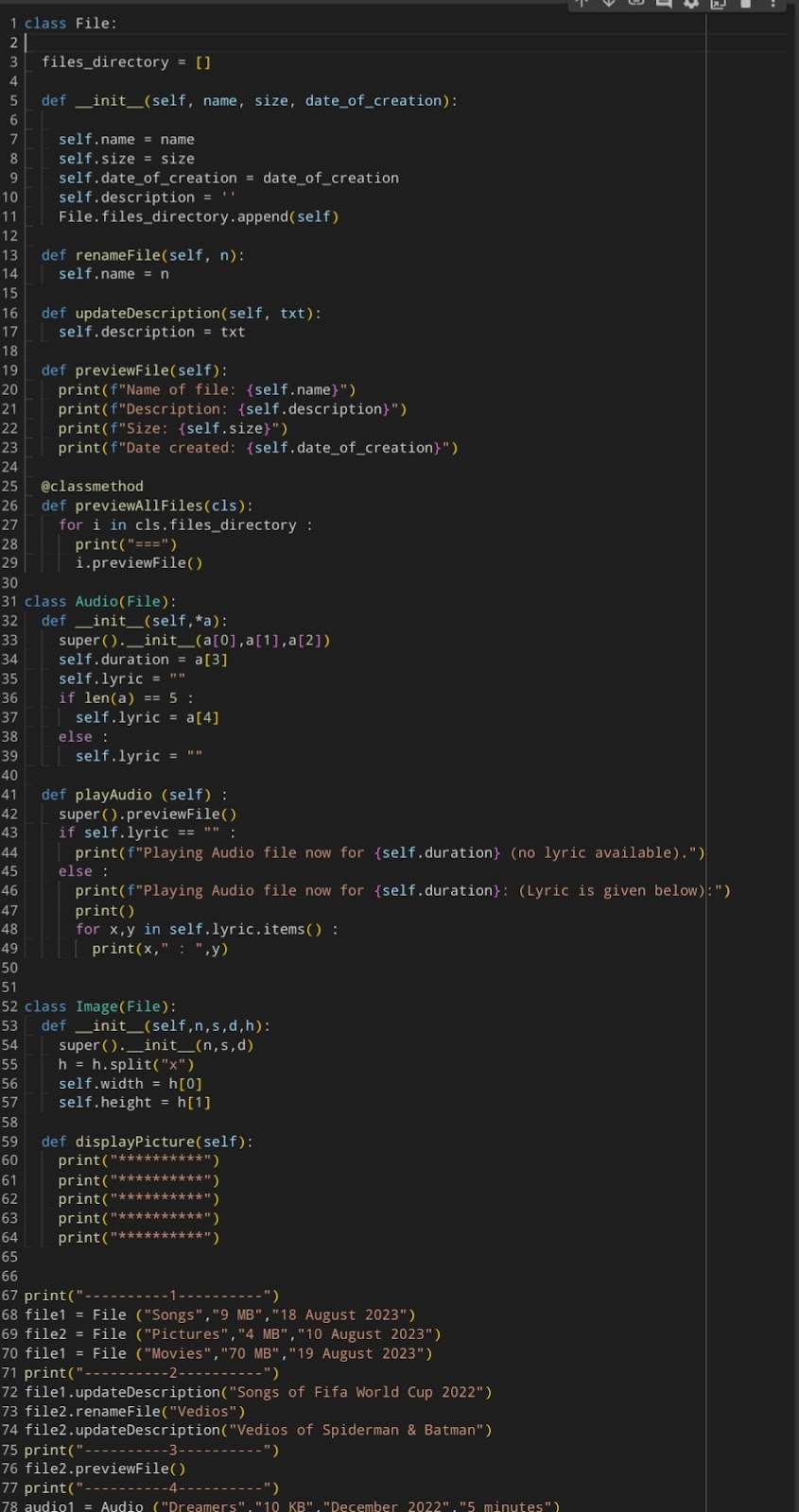Place cursor on the empty line 2
Screen dimensions: 799x1512
pyautogui.click(x=405, y=43)
